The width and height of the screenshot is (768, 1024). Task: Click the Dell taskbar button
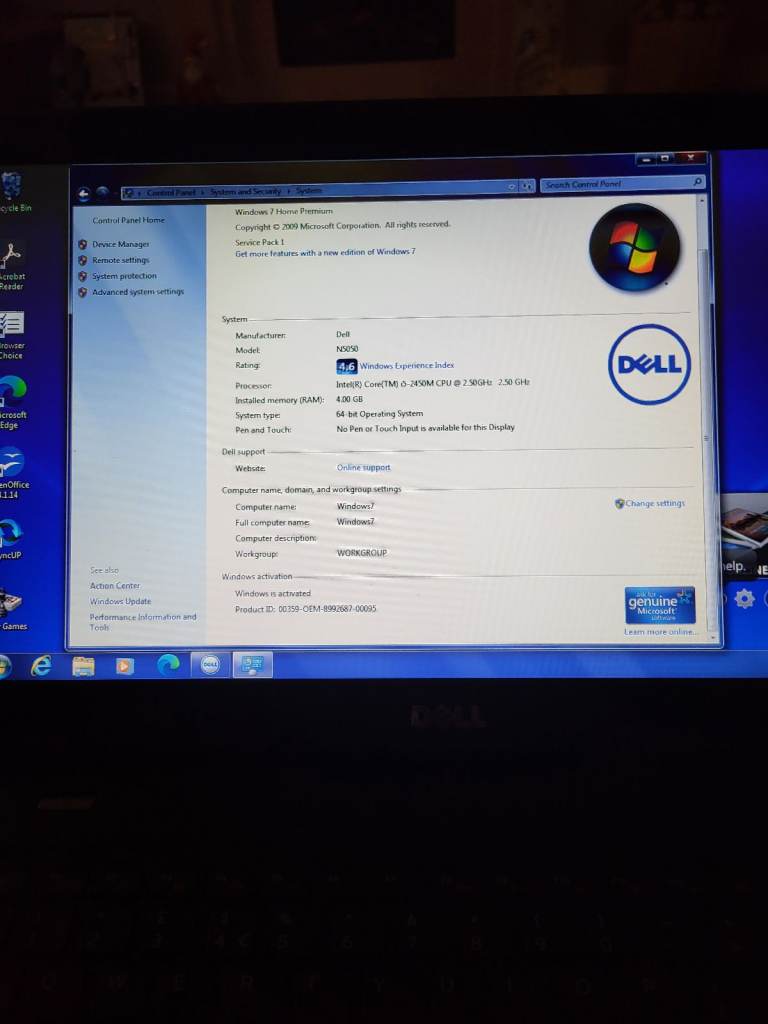tap(210, 665)
